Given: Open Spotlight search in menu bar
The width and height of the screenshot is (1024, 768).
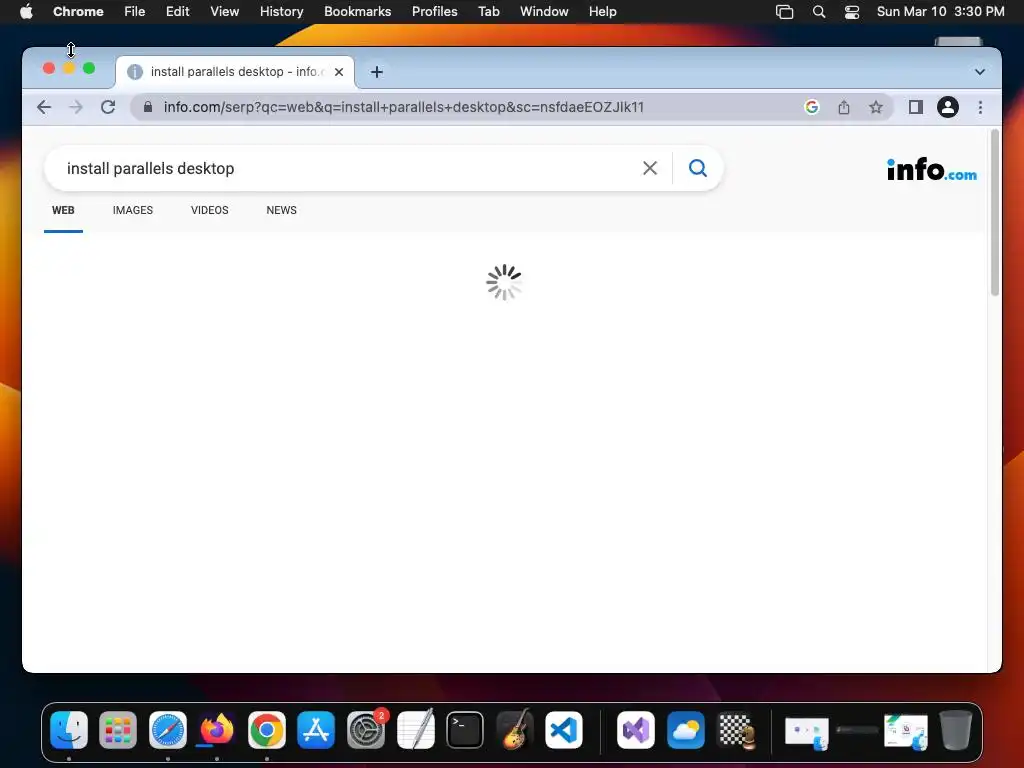Looking at the screenshot, I should [x=818, y=12].
